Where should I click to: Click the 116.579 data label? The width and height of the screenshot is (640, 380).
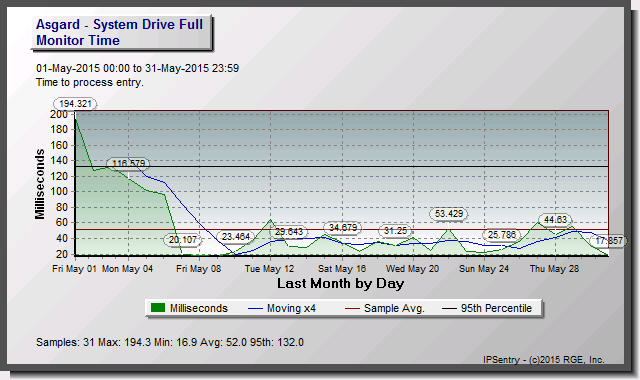(x=129, y=164)
